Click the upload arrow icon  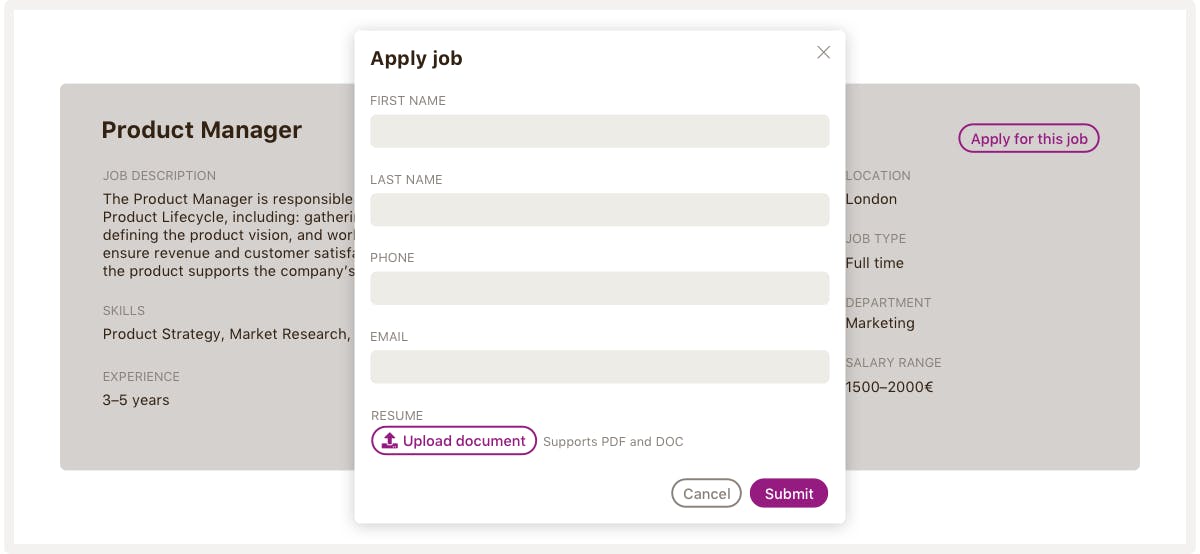point(390,441)
